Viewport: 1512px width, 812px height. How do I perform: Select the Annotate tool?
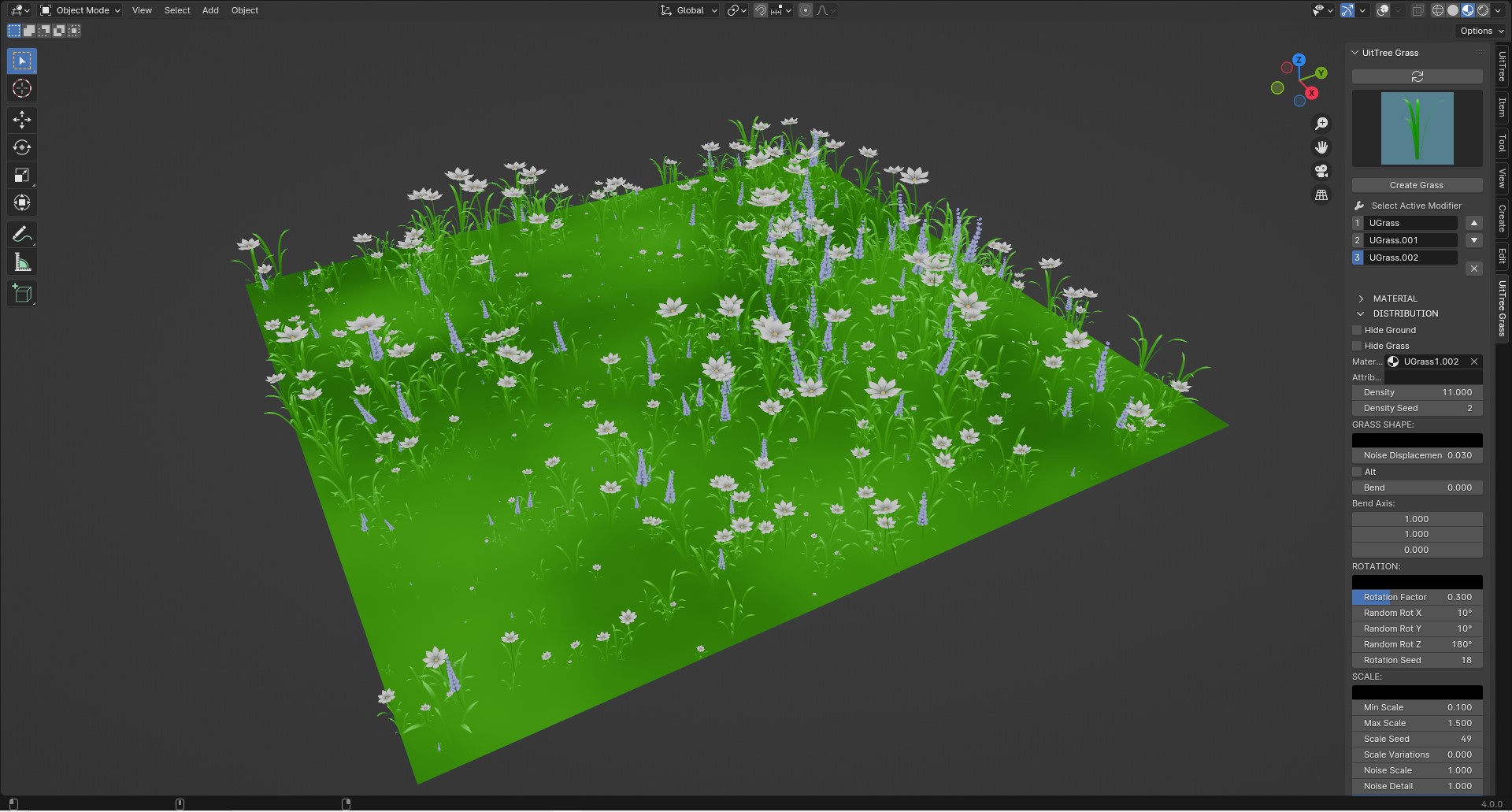pos(21,234)
